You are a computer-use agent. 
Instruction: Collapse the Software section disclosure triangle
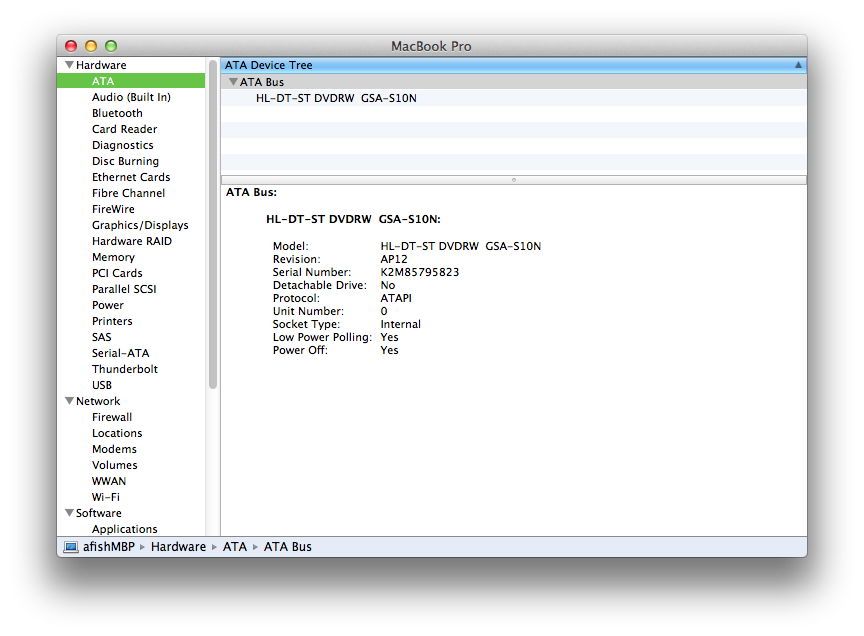pyautogui.click(x=69, y=513)
